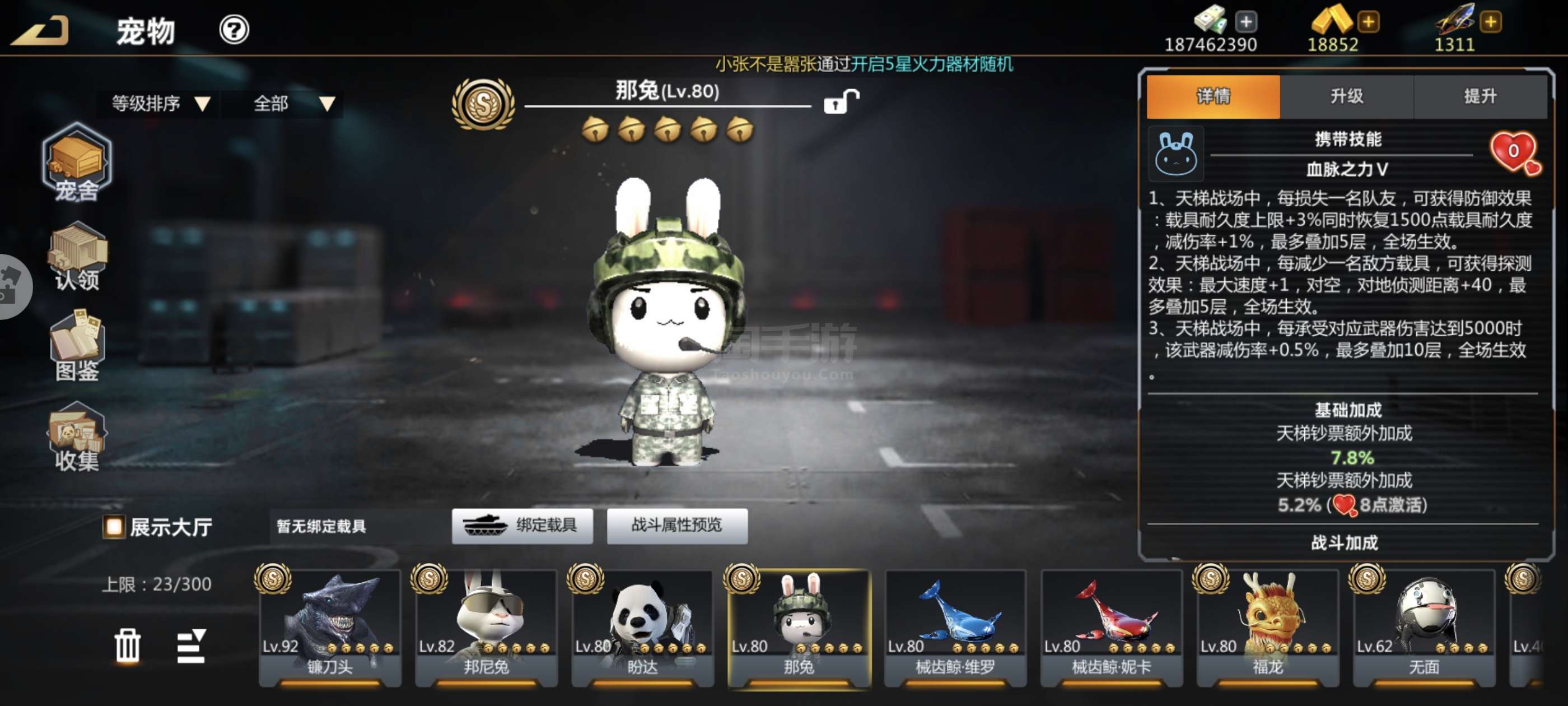Add gold bars with plus button
Viewport: 1568px width, 706px height.
click(x=1368, y=22)
